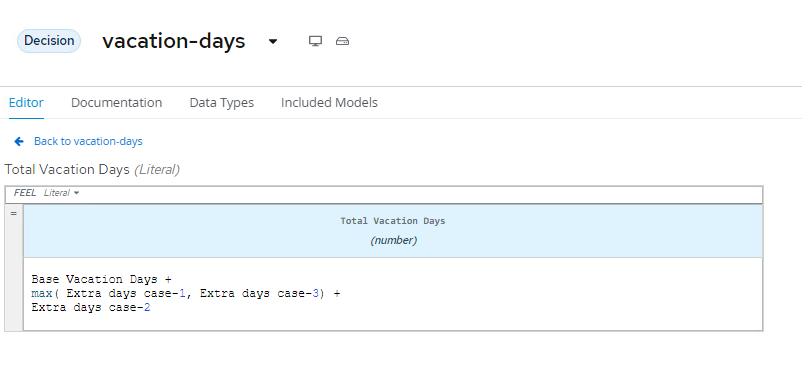Follow the Back to vacation-days link
This screenshot has height=366, width=802.
click(x=88, y=142)
